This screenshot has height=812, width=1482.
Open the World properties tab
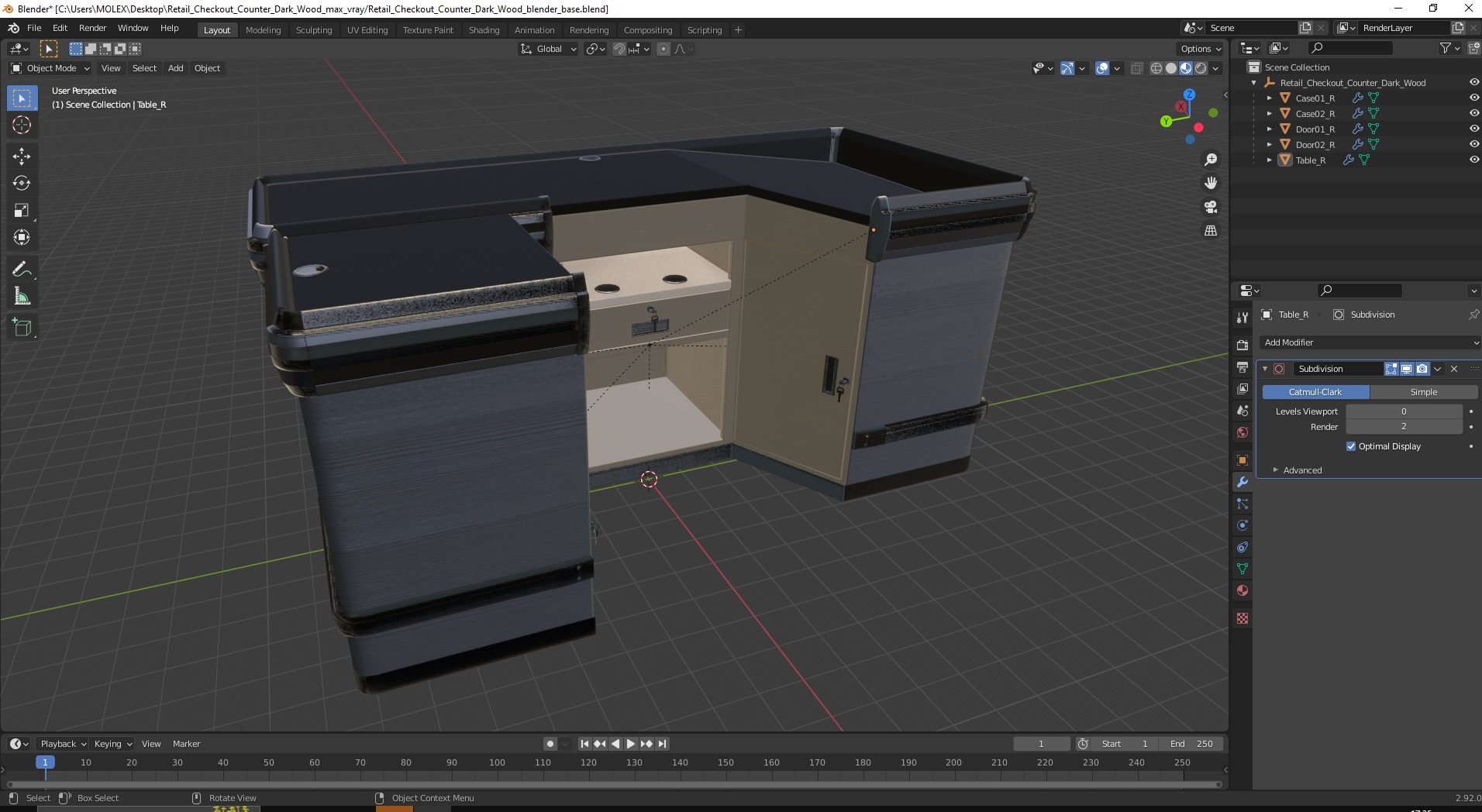pyautogui.click(x=1242, y=432)
